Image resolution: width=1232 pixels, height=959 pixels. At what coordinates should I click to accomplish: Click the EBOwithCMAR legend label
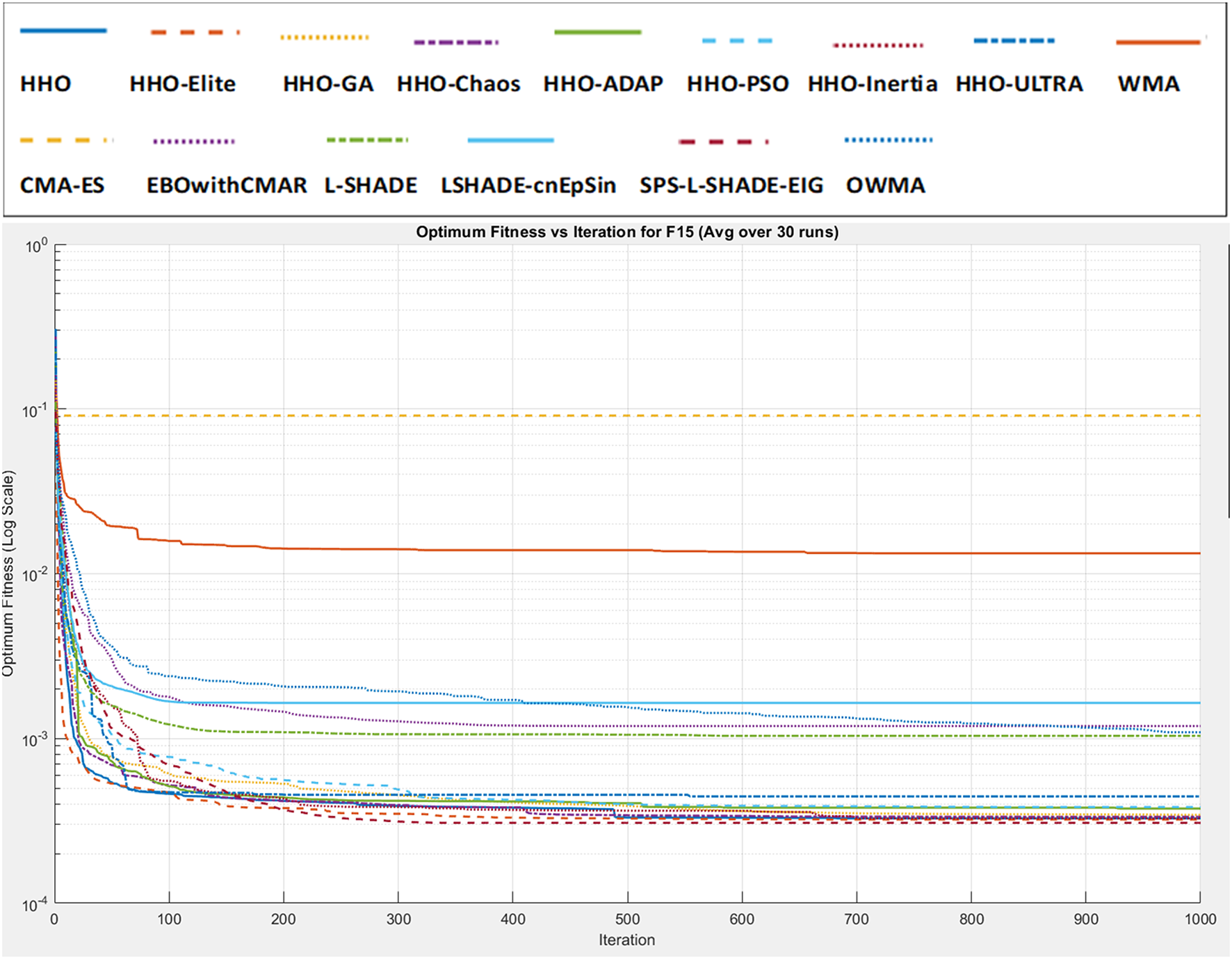[x=226, y=186]
